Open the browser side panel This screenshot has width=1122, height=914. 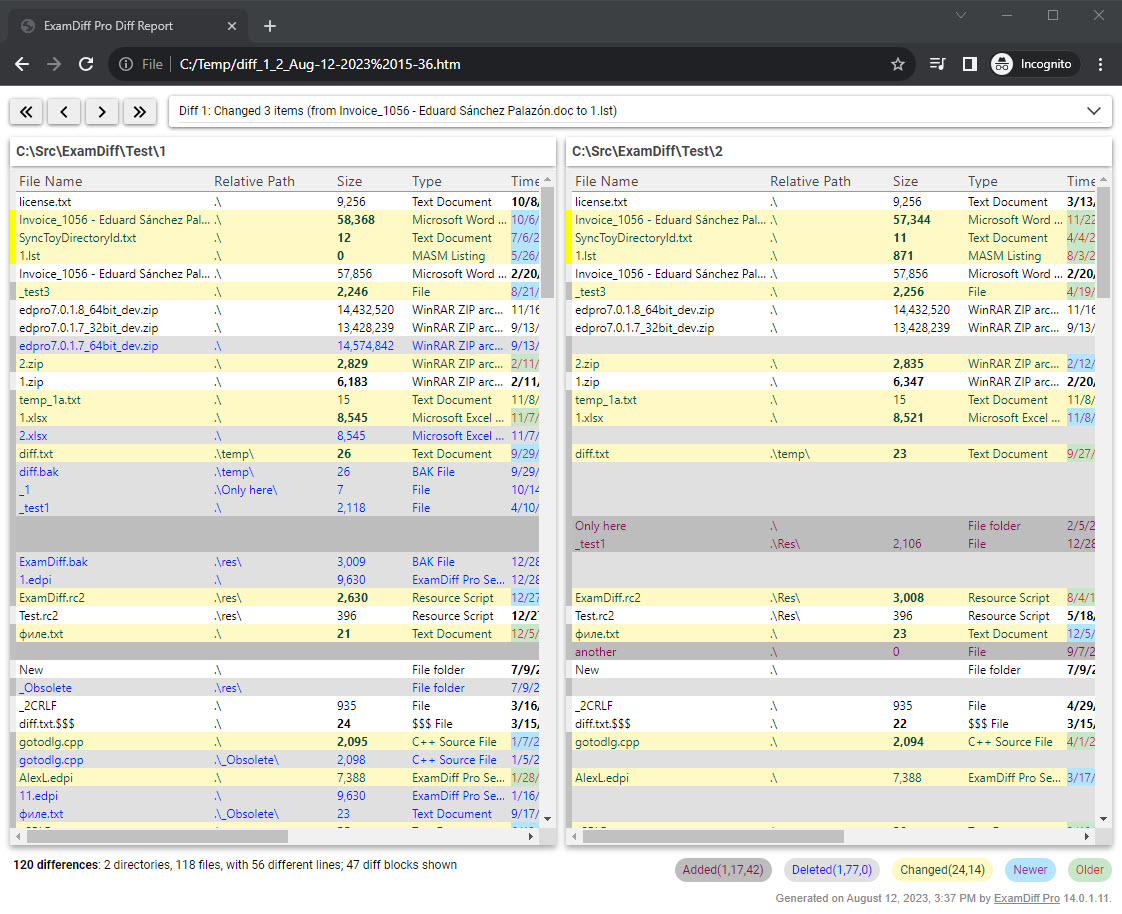[969, 64]
